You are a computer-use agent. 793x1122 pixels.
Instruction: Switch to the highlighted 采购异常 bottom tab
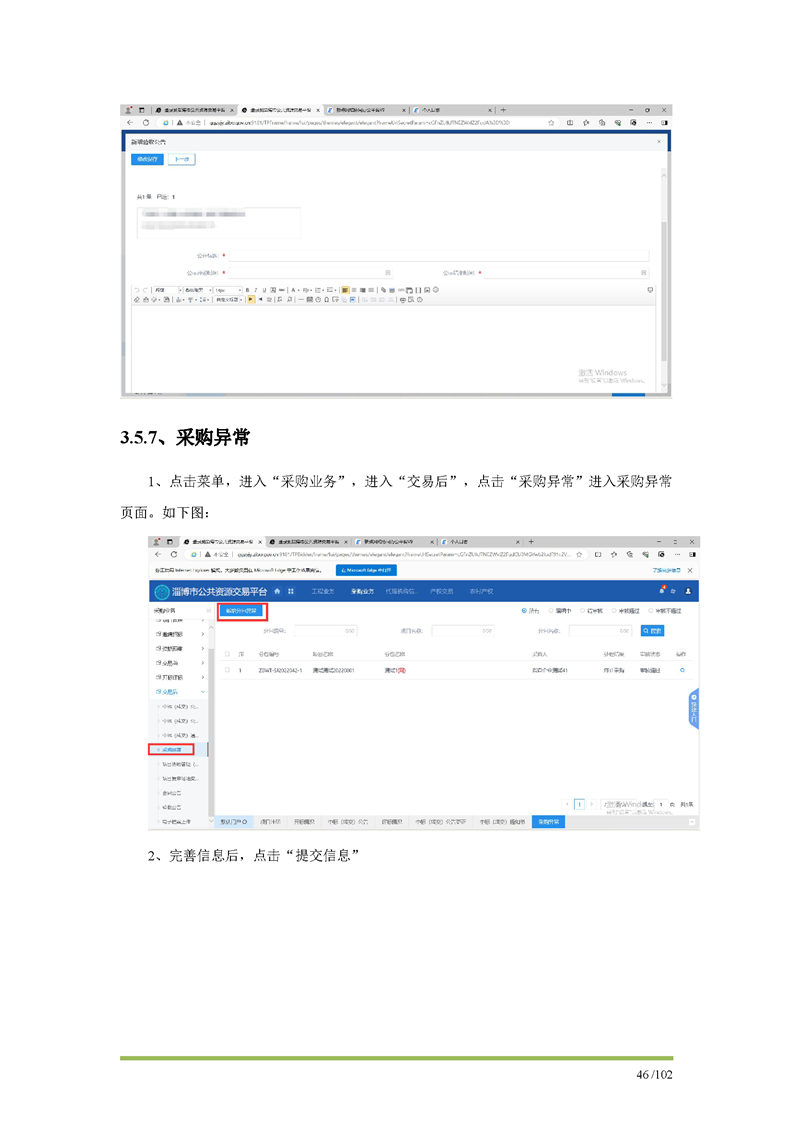point(548,821)
